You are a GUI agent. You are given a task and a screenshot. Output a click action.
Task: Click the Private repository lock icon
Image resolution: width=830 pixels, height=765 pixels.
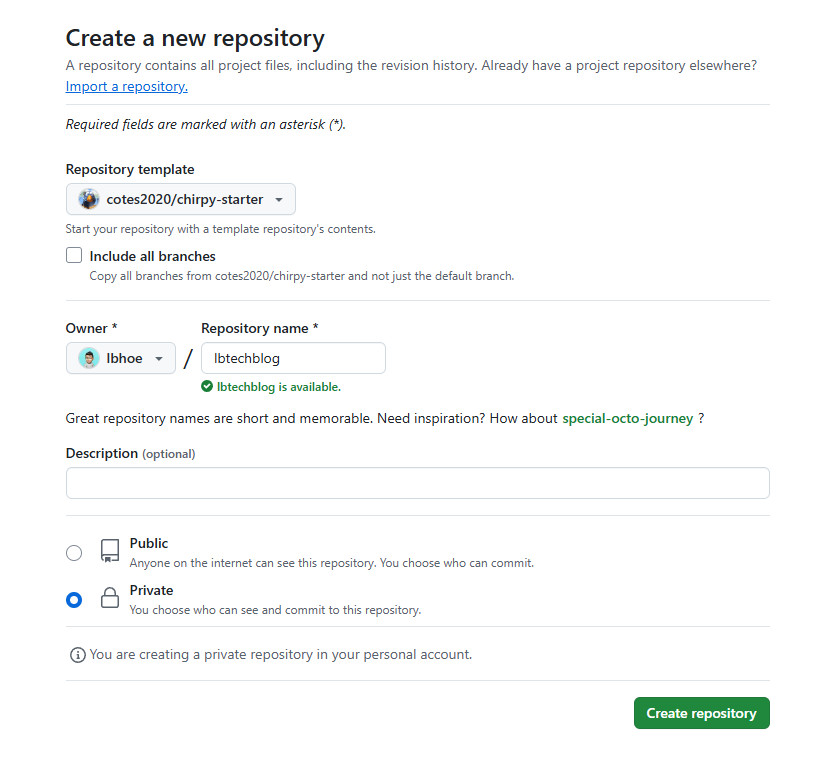tap(110, 599)
